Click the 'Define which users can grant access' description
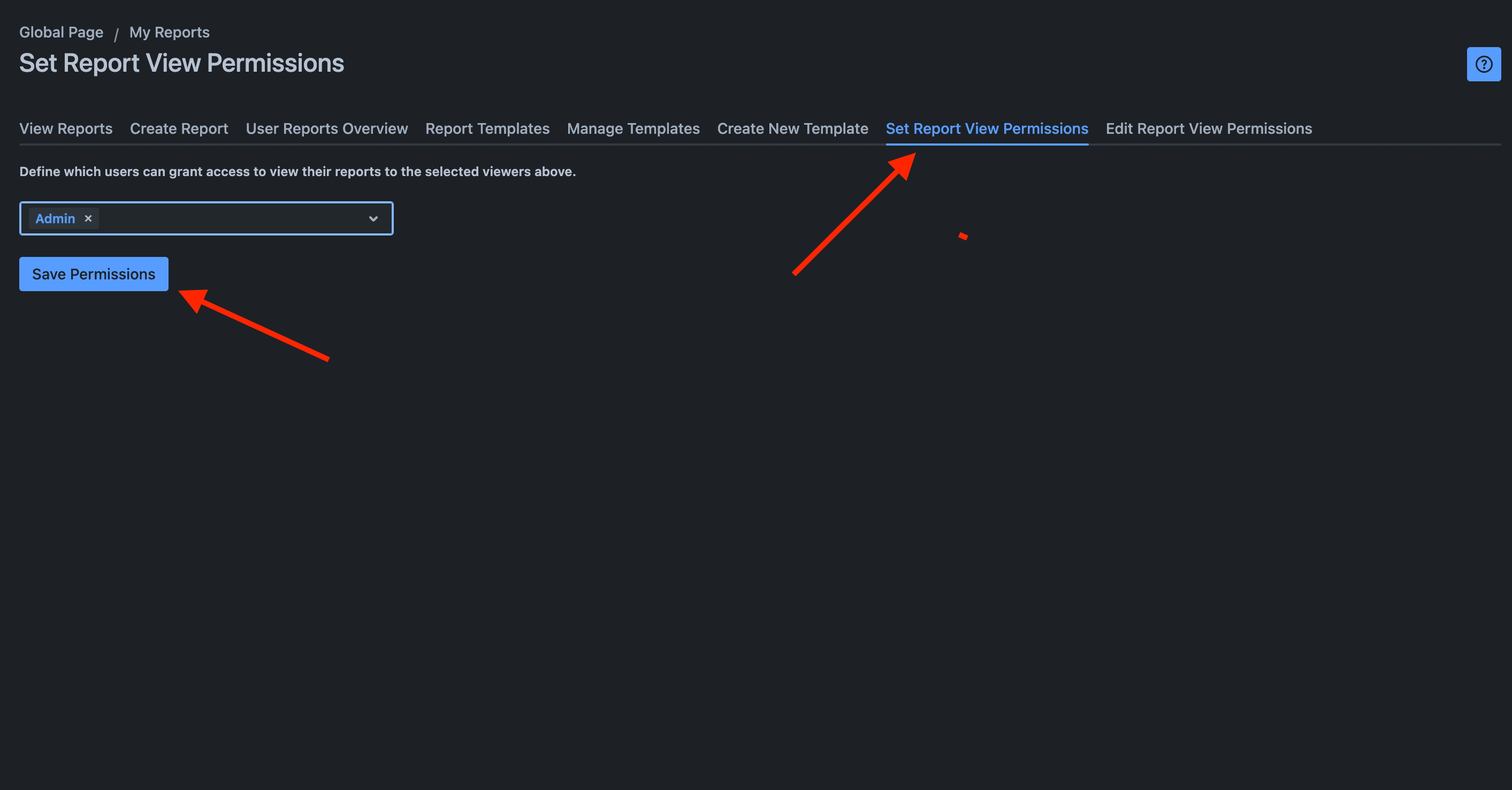This screenshot has width=1512, height=790. click(x=297, y=171)
